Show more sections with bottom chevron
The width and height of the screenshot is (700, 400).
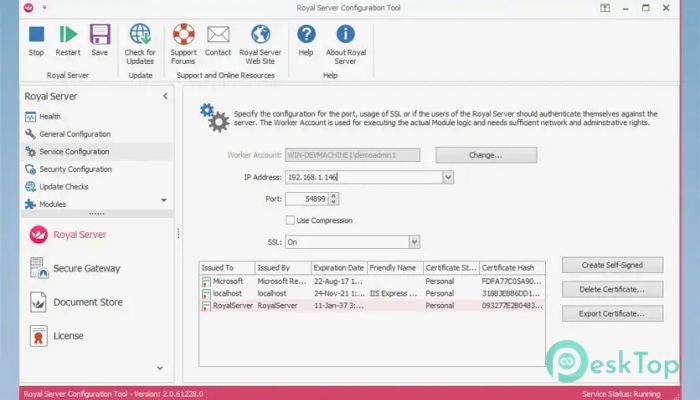click(160, 368)
